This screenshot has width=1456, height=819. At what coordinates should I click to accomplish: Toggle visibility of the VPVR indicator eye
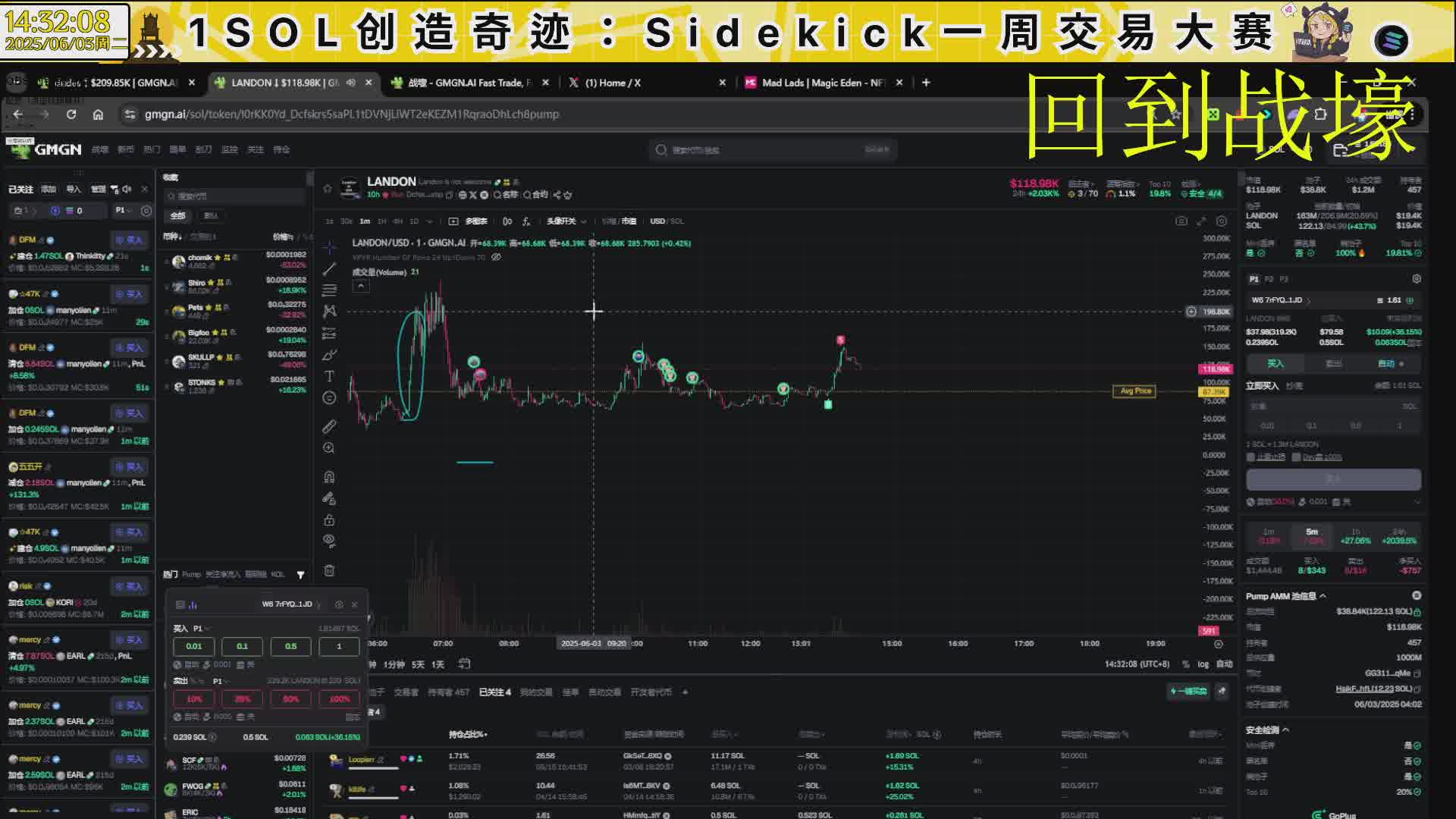tap(496, 257)
